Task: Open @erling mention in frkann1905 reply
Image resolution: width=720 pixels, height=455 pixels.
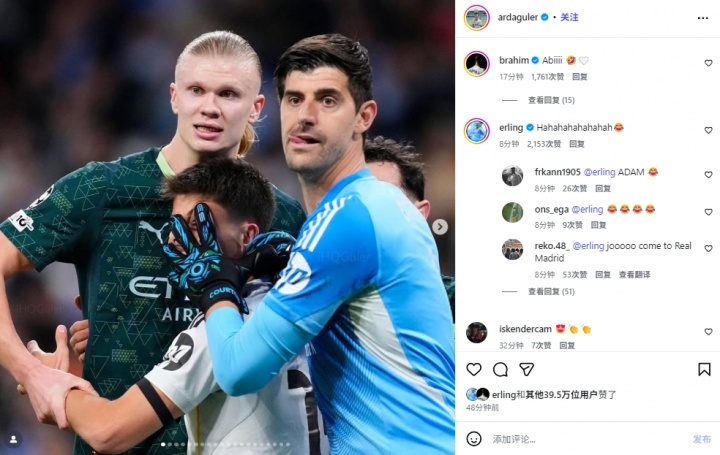Action: 599,172
